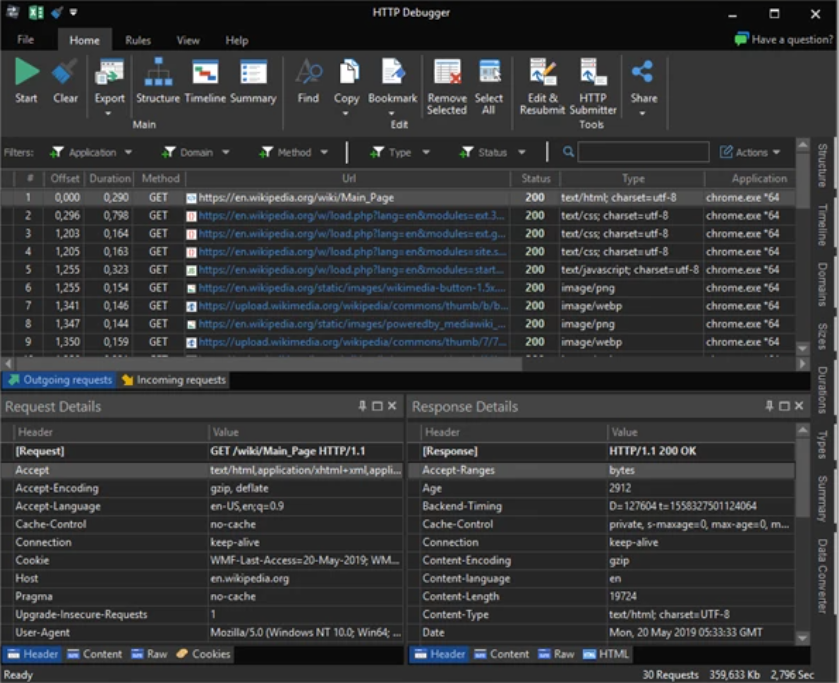Expand the Method filter
This screenshot has width=839, height=683.
[x=295, y=151]
